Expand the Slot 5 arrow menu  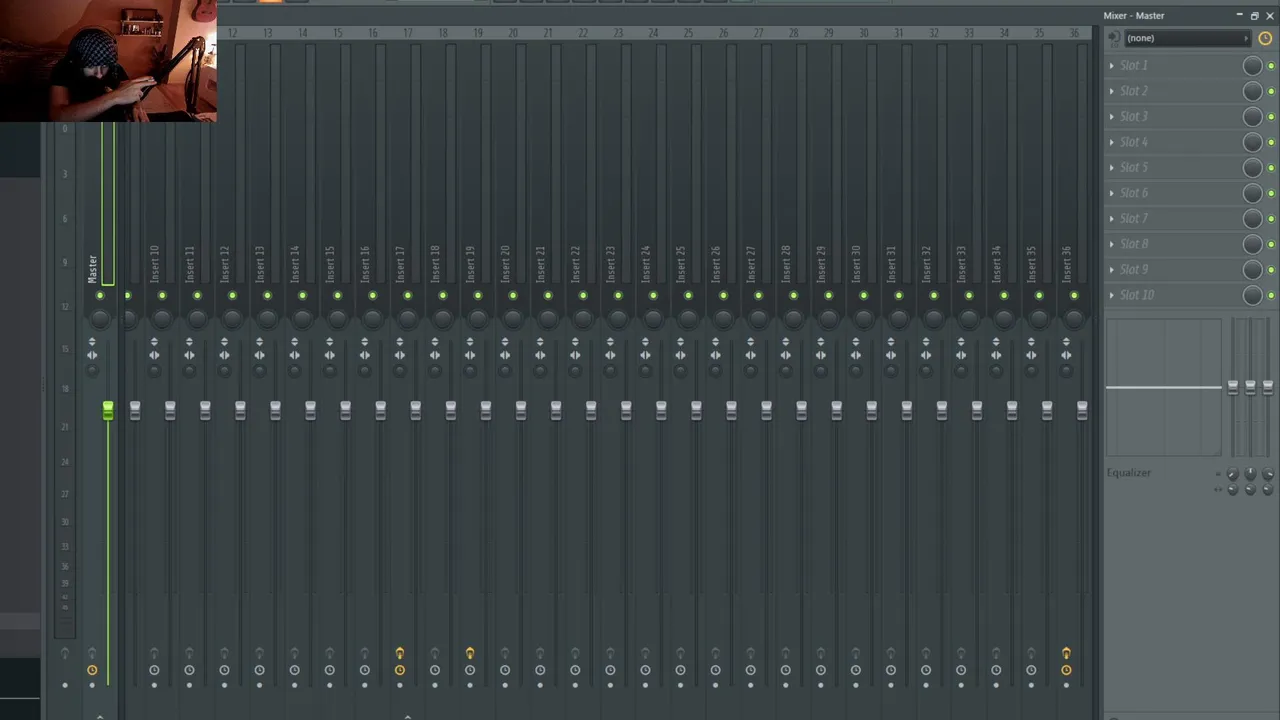tap(1111, 167)
